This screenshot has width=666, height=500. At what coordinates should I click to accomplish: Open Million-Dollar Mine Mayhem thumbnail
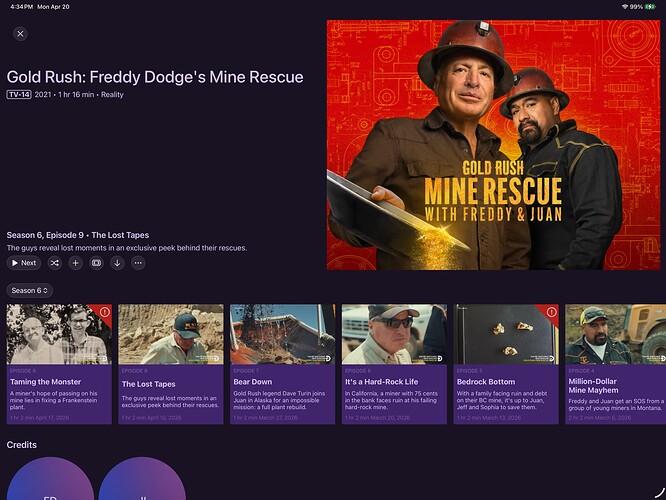click(x=615, y=334)
